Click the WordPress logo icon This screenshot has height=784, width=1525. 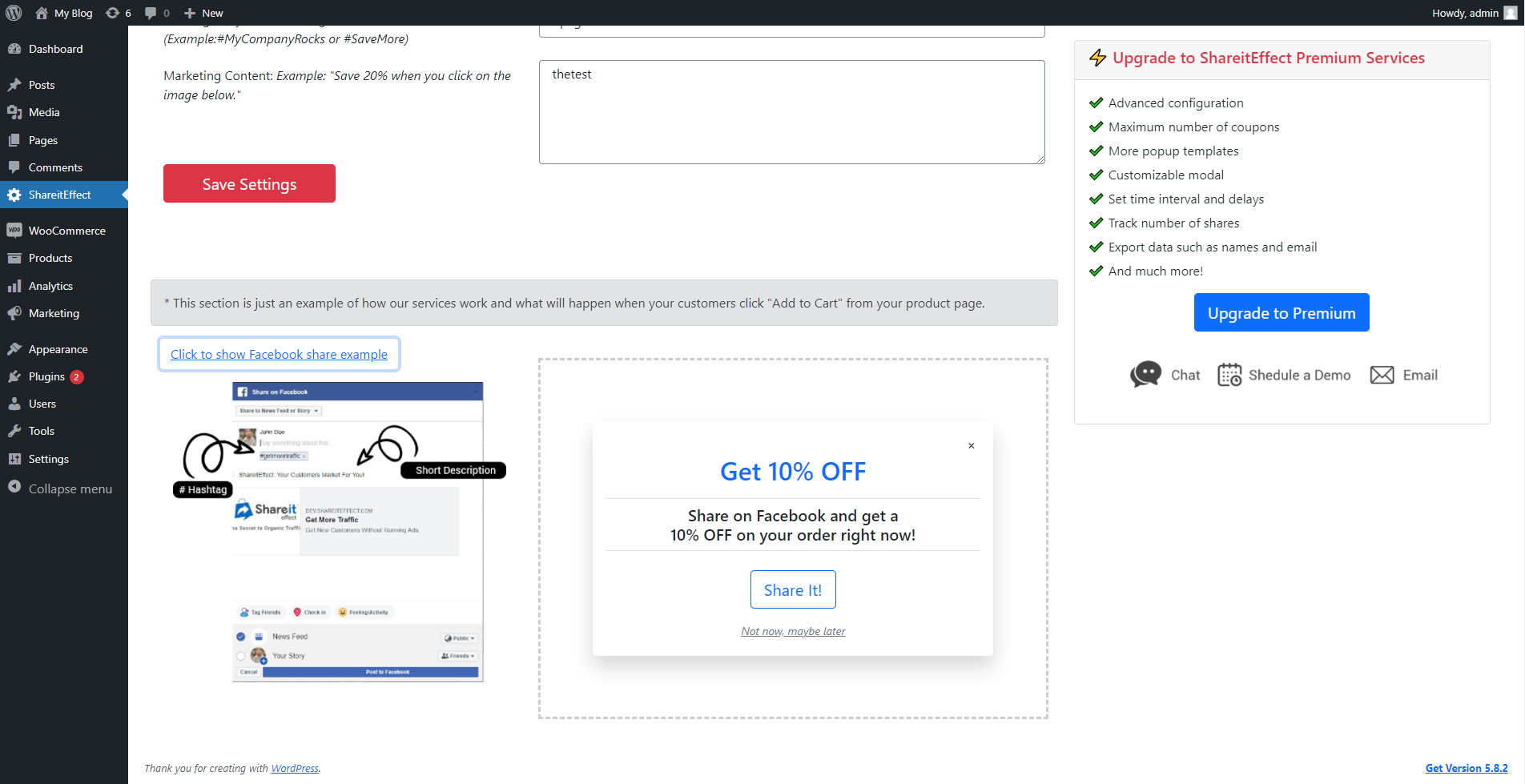point(14,13)
